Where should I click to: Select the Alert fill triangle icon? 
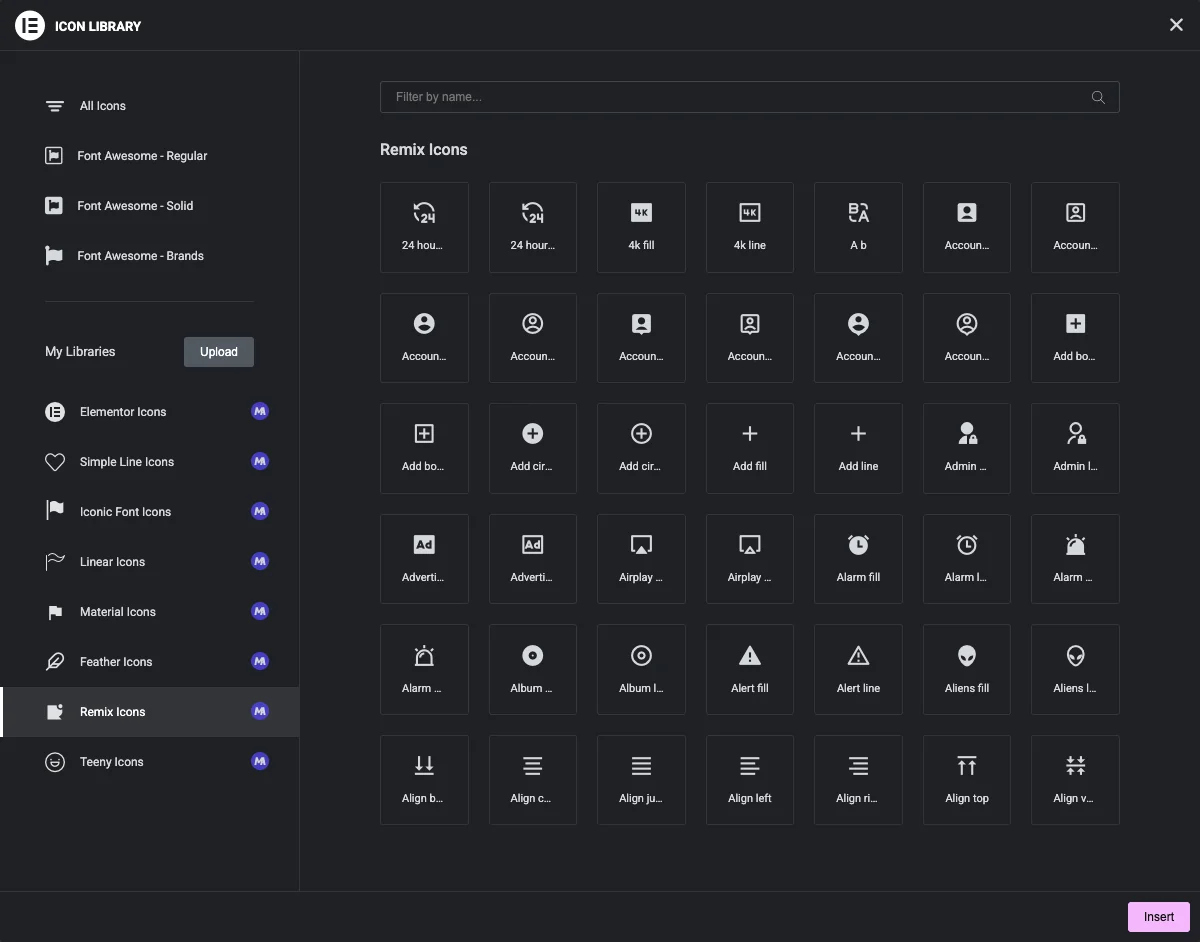(x=750, y=669)
